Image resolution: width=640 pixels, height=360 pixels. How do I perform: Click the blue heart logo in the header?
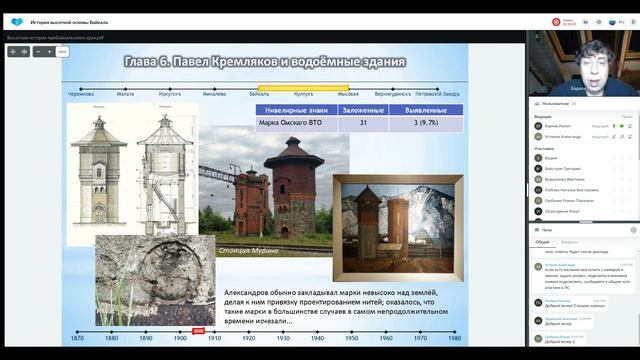(17, 22)
